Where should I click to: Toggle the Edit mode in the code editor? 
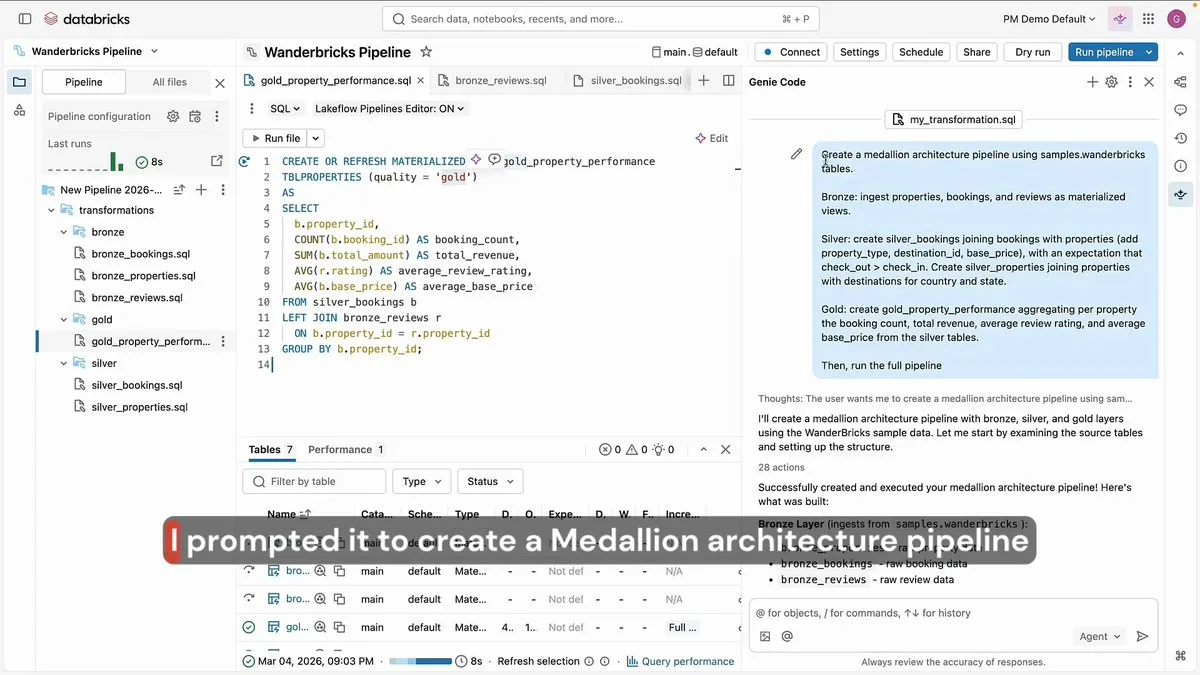(711, 137)
